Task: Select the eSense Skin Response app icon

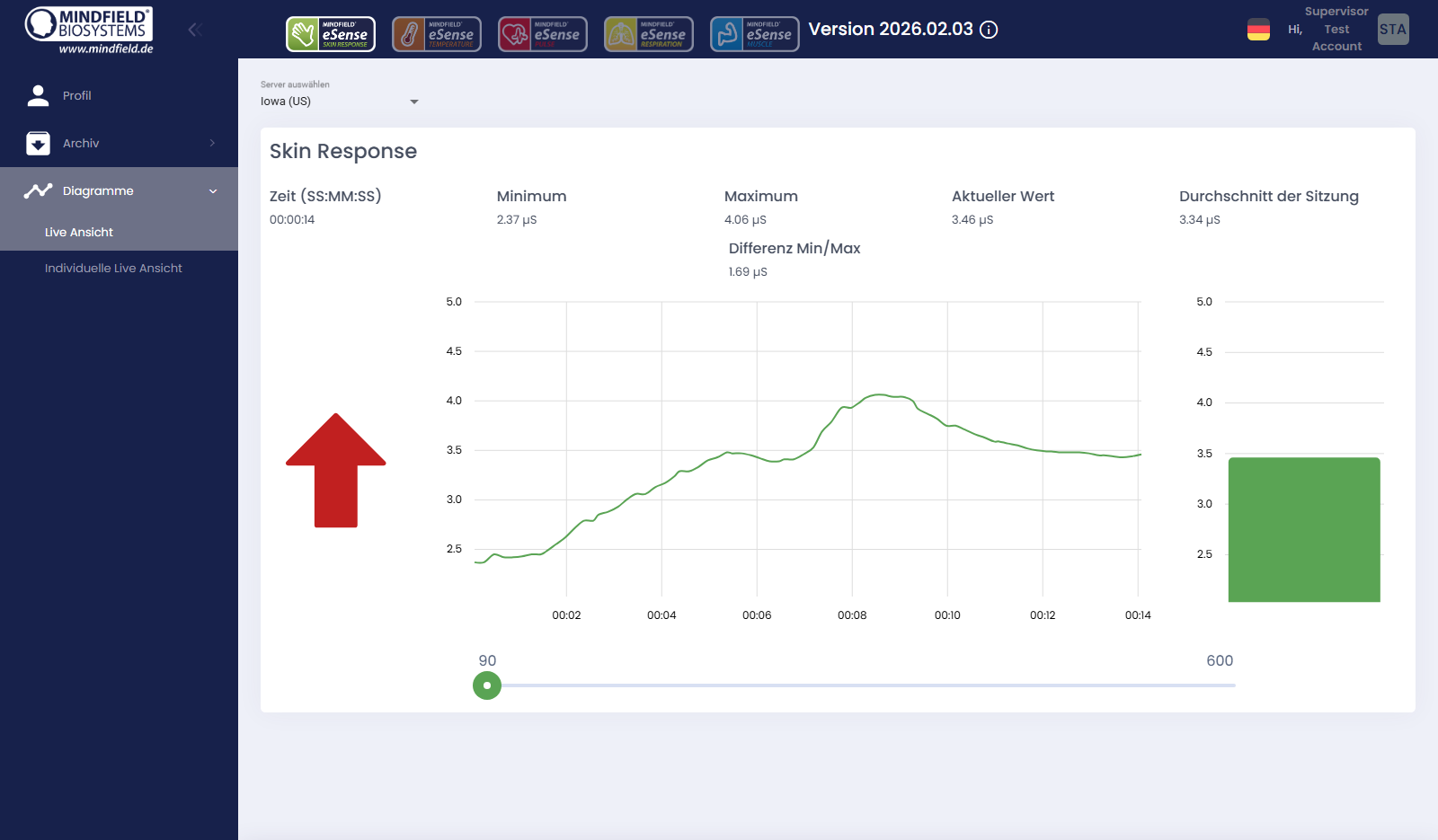Action: pyautogui.click(x=331, y=33)
